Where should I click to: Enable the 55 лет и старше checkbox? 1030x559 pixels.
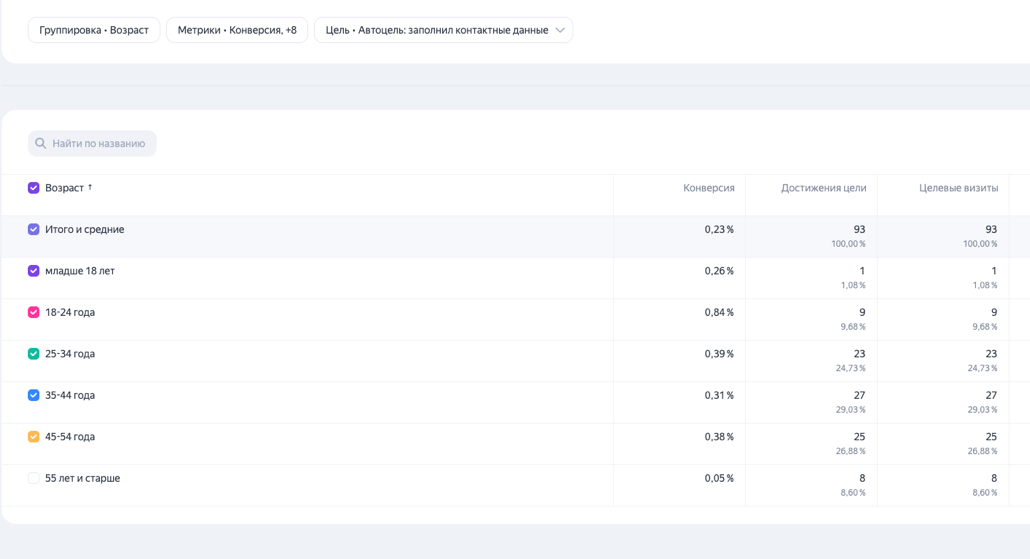coord(33,478)
